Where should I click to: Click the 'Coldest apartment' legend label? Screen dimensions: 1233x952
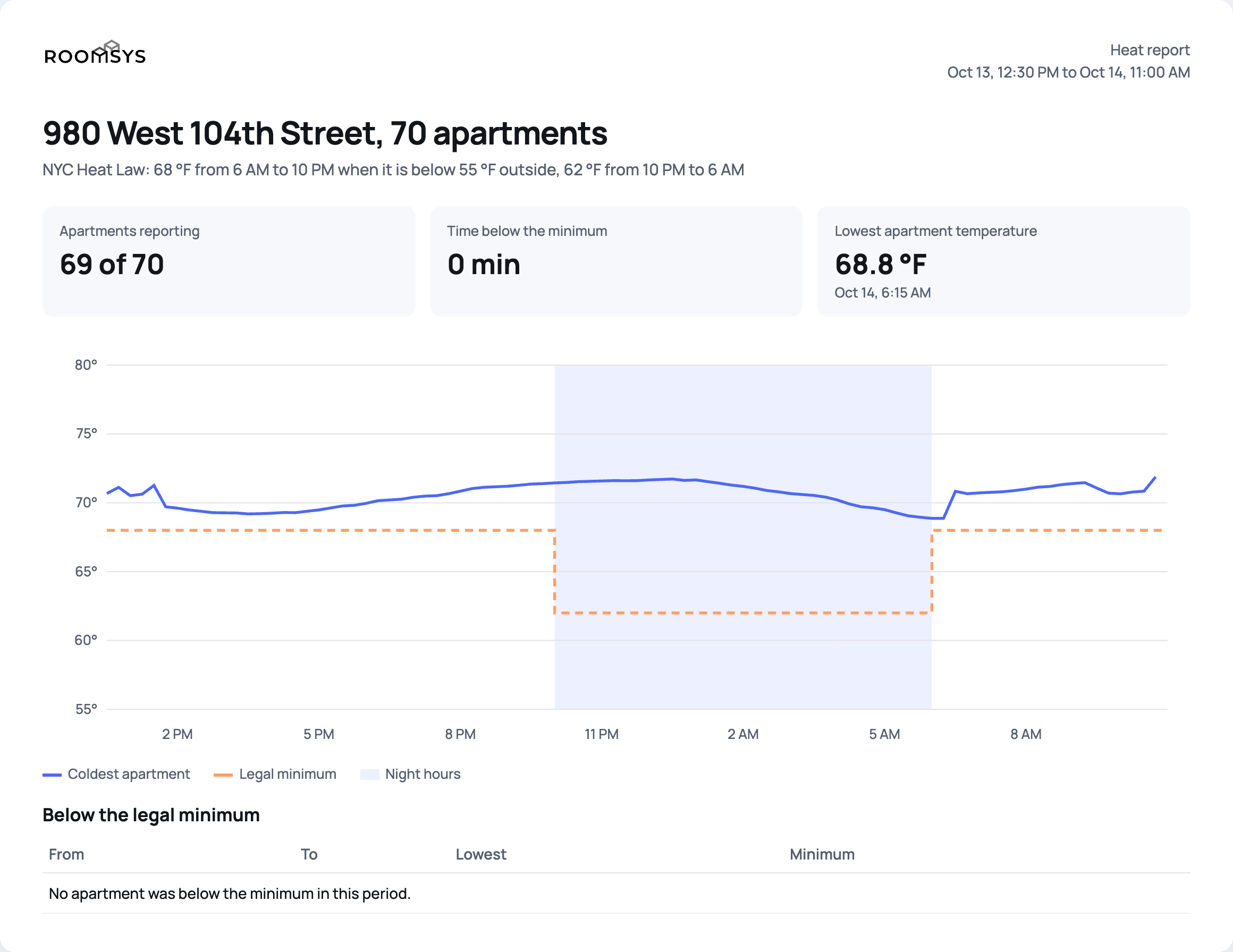(129, 774)
